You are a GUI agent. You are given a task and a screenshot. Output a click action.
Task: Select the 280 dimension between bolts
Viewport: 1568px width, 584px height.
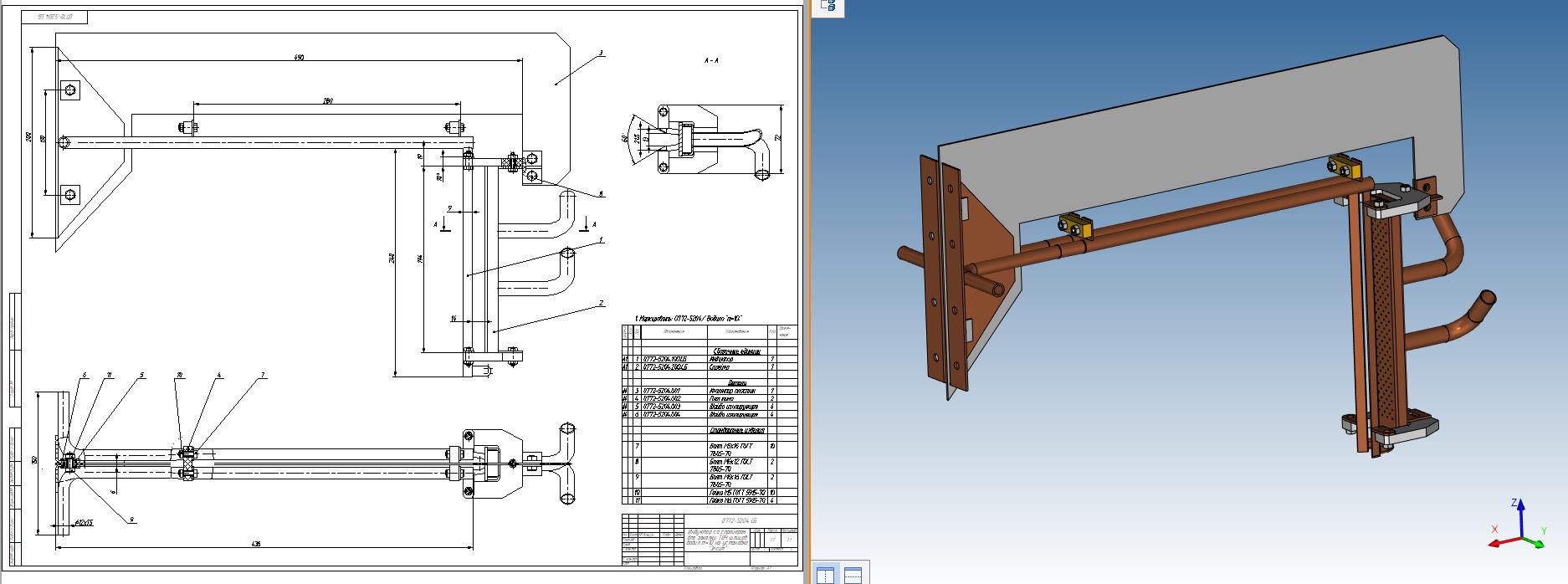[328, 100]
